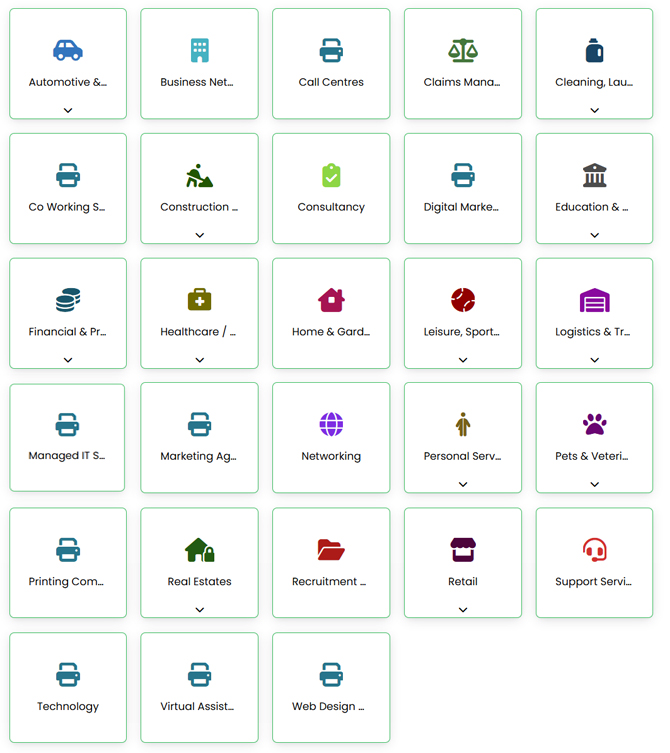Viewport: 670px width, 753px height.
Task: Click the coin stack Financial icon
Action: click(x=68, y=300)
